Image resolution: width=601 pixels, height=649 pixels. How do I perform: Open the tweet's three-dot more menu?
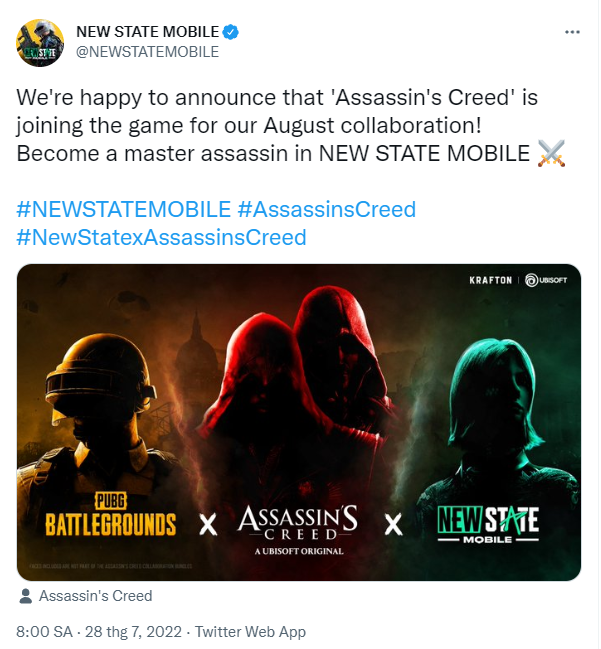572,32
